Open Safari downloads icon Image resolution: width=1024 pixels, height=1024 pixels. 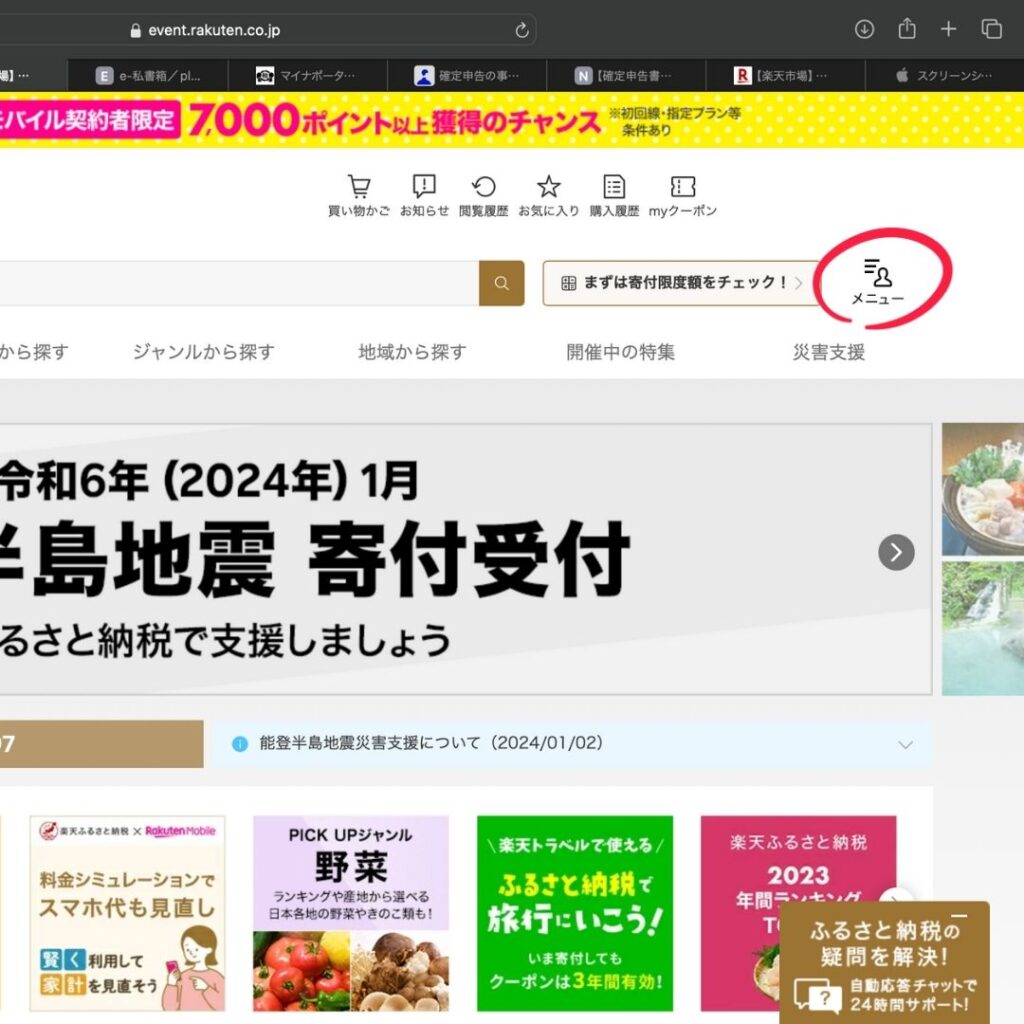tap(864, 29)
